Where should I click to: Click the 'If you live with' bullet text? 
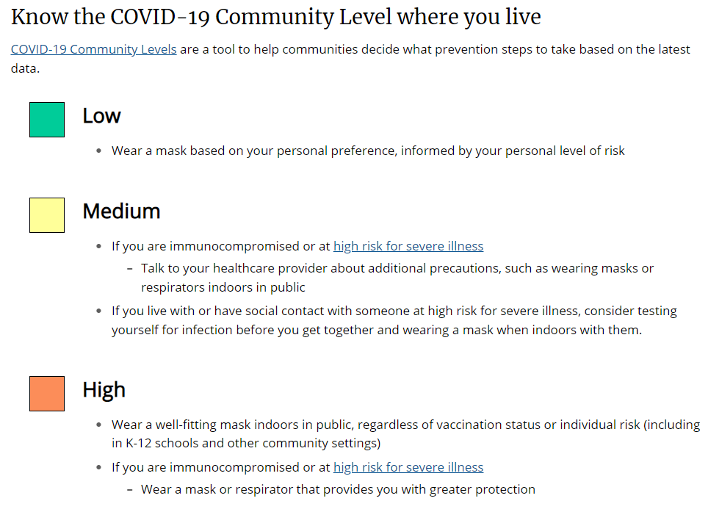(394, 311)
